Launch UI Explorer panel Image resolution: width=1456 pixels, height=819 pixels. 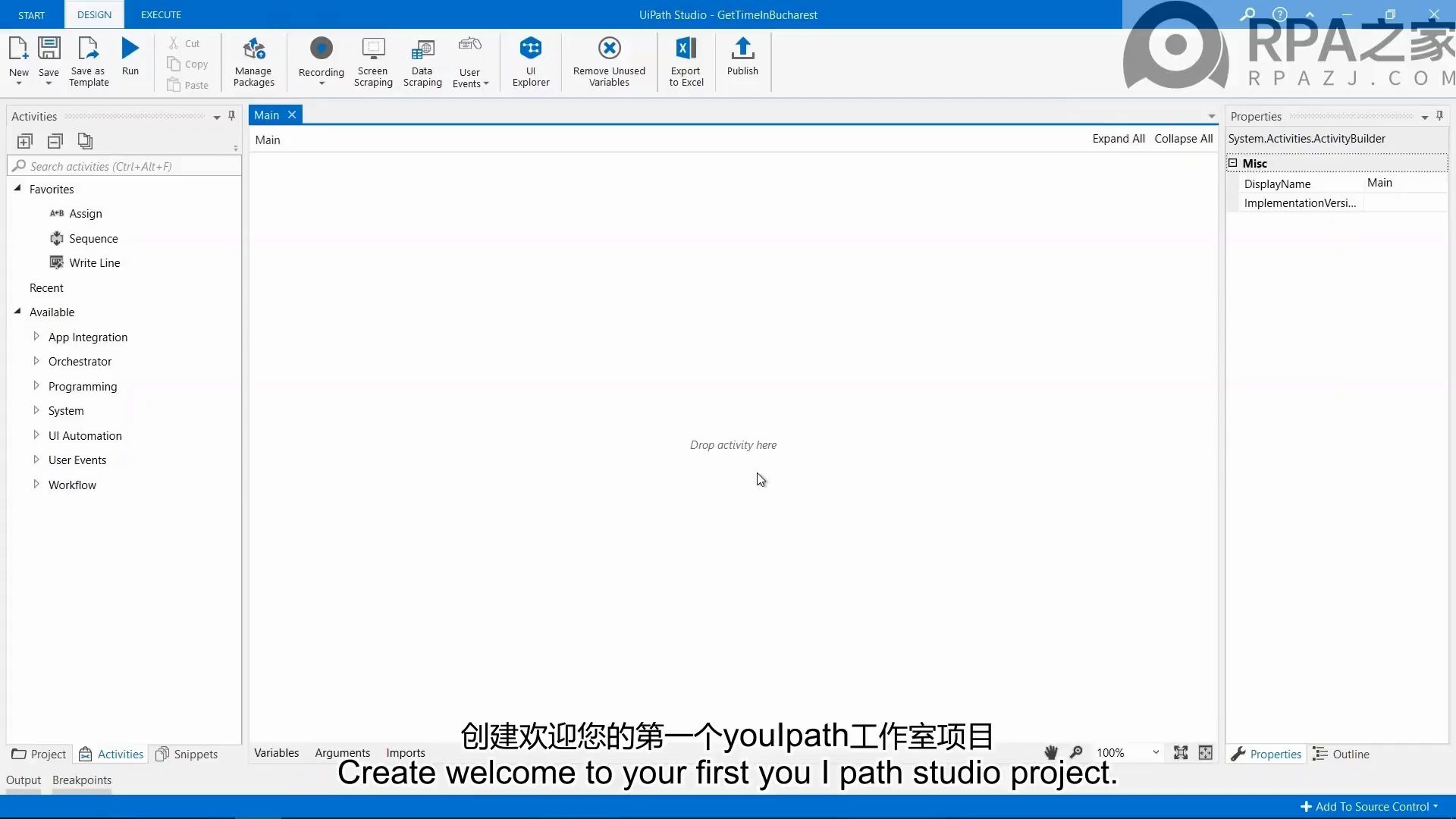(x=531, y=62)
